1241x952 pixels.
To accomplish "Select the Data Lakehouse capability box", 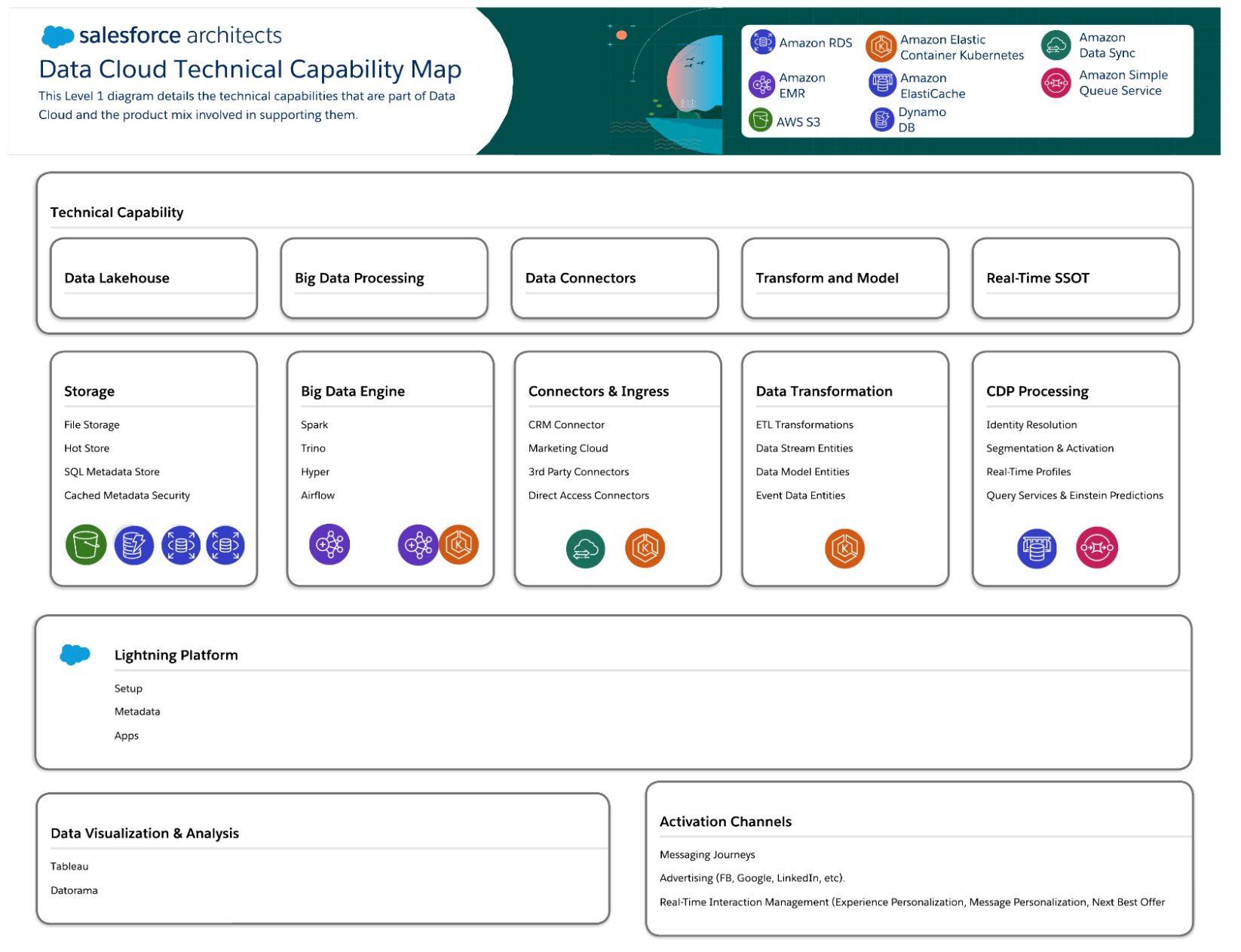I will point(154,278).
